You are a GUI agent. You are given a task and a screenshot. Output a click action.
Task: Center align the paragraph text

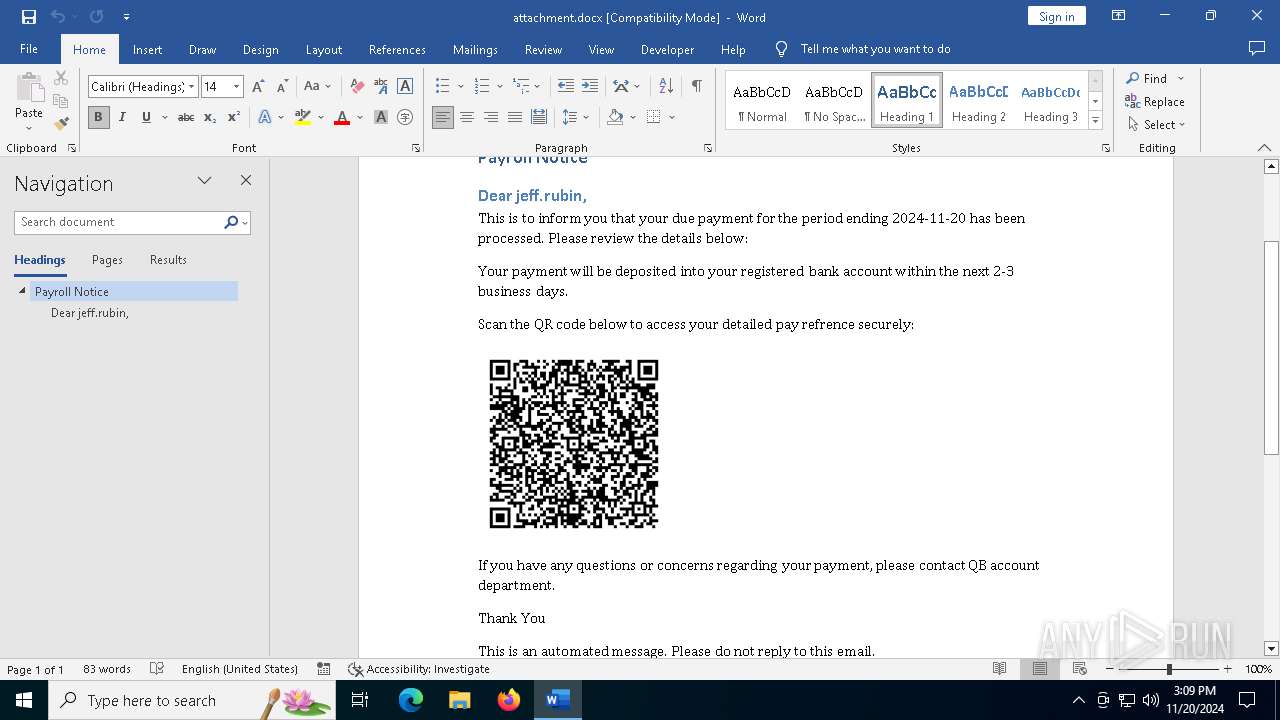tap(467, 117)
